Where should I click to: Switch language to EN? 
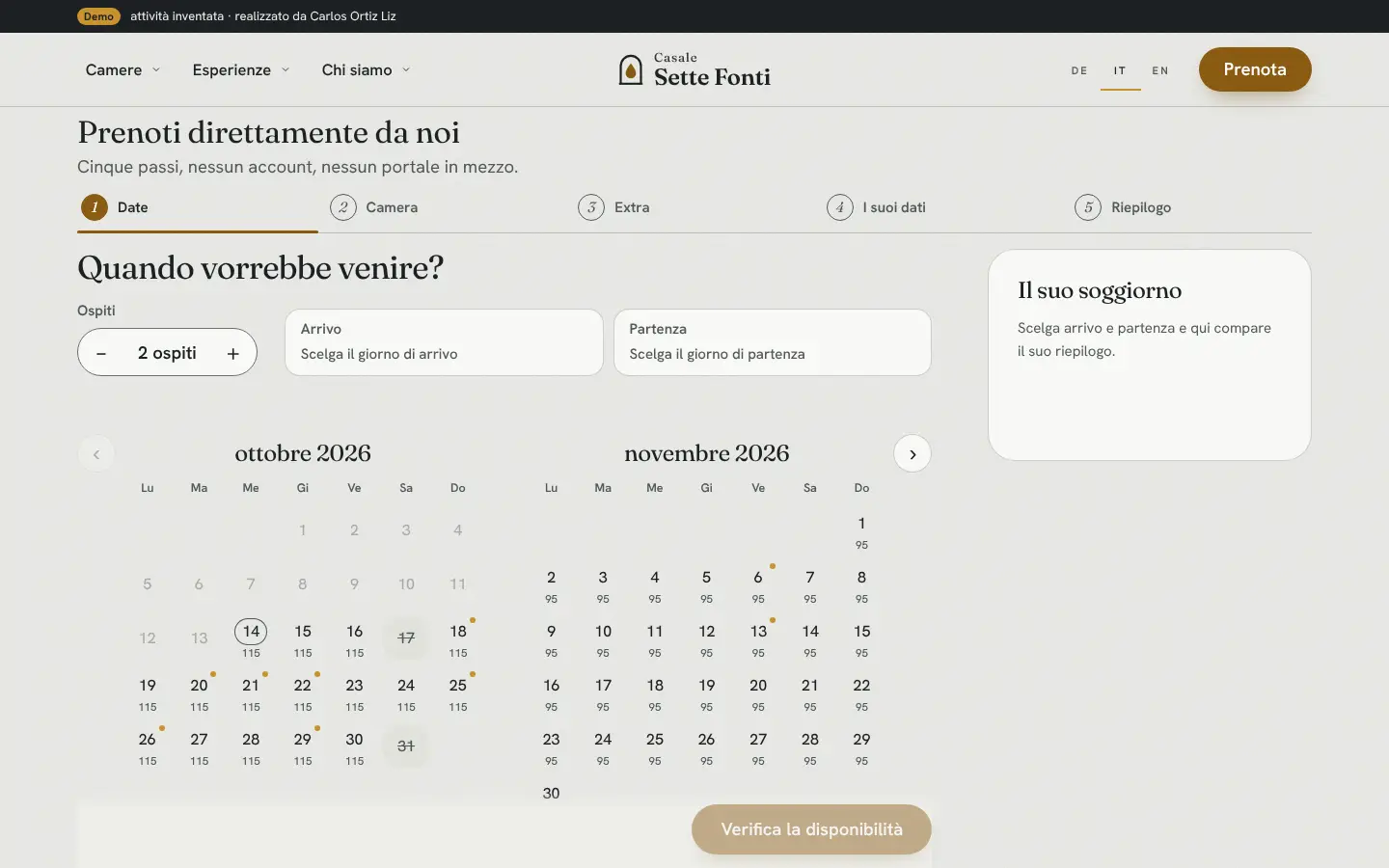pyautogui.click(x=1160, y=70)
